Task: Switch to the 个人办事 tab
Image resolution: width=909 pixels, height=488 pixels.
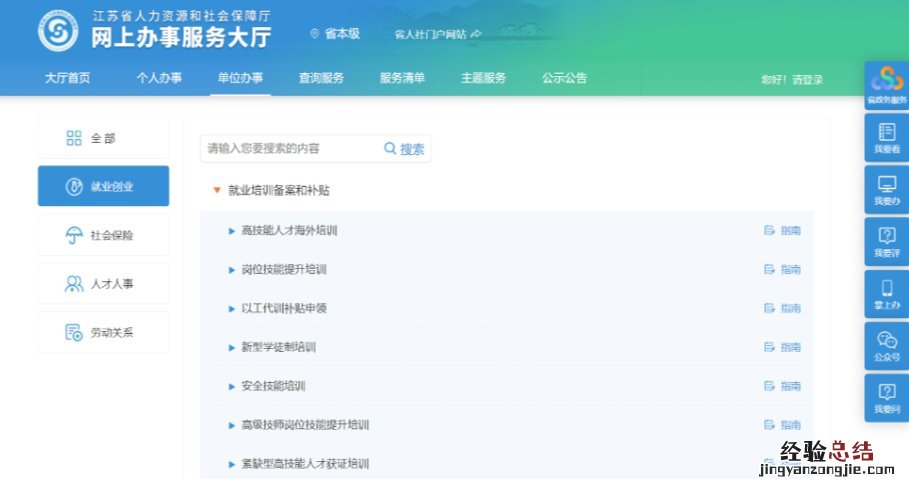Action: (x=159, y=78)
